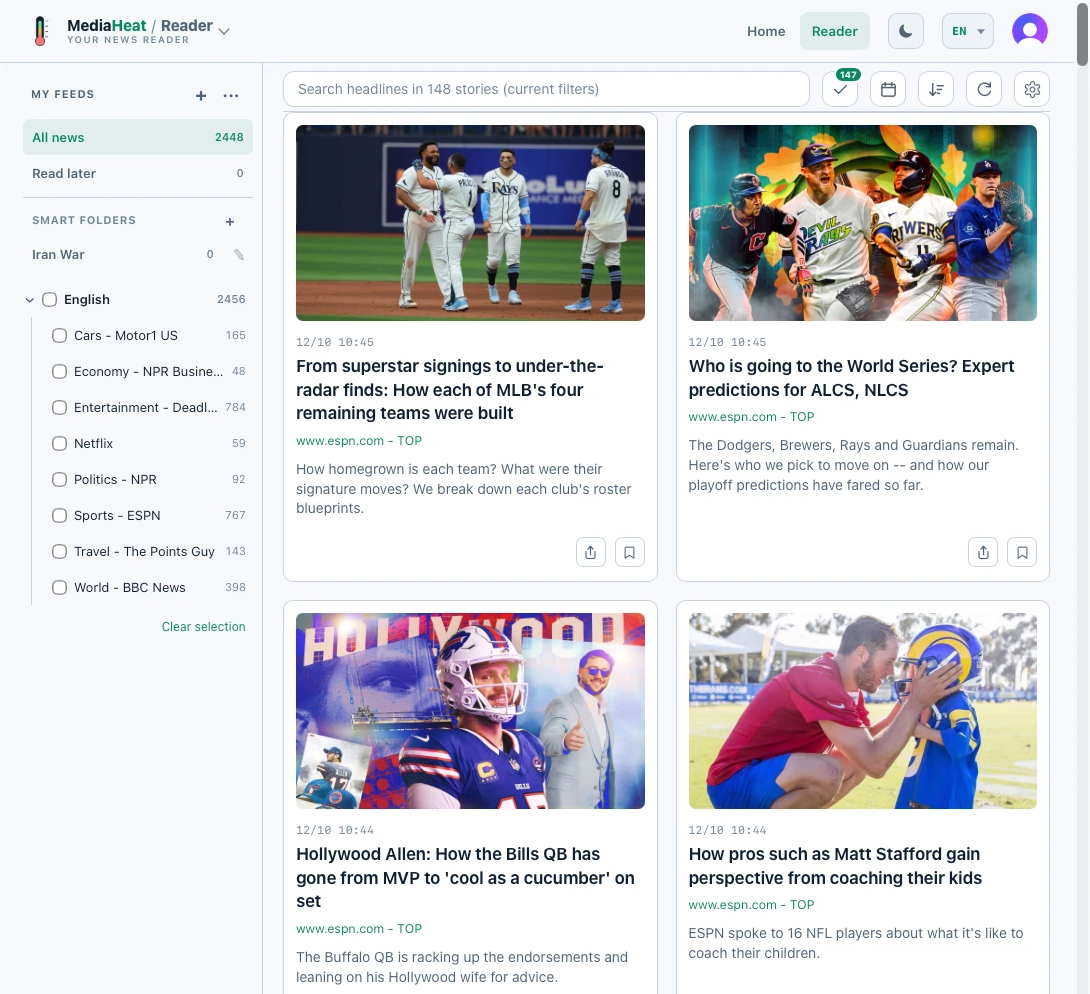Select the All news feed
The height and width of the screenshot is (994, 1090).
coord(138,137)
